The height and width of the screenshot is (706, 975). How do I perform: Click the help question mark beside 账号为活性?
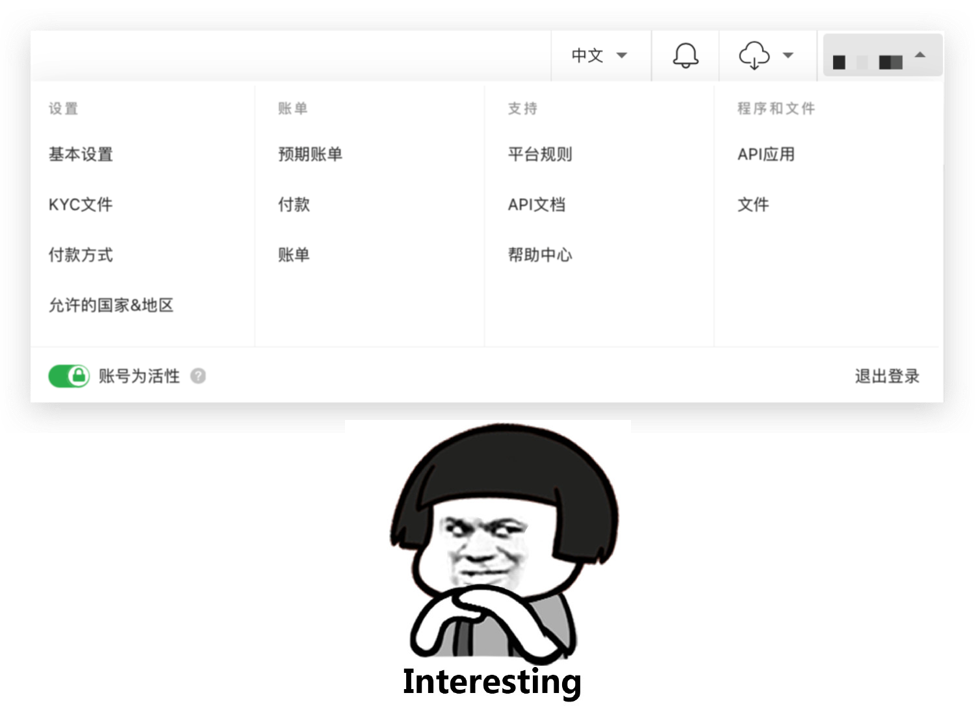[x=198, y=376]
